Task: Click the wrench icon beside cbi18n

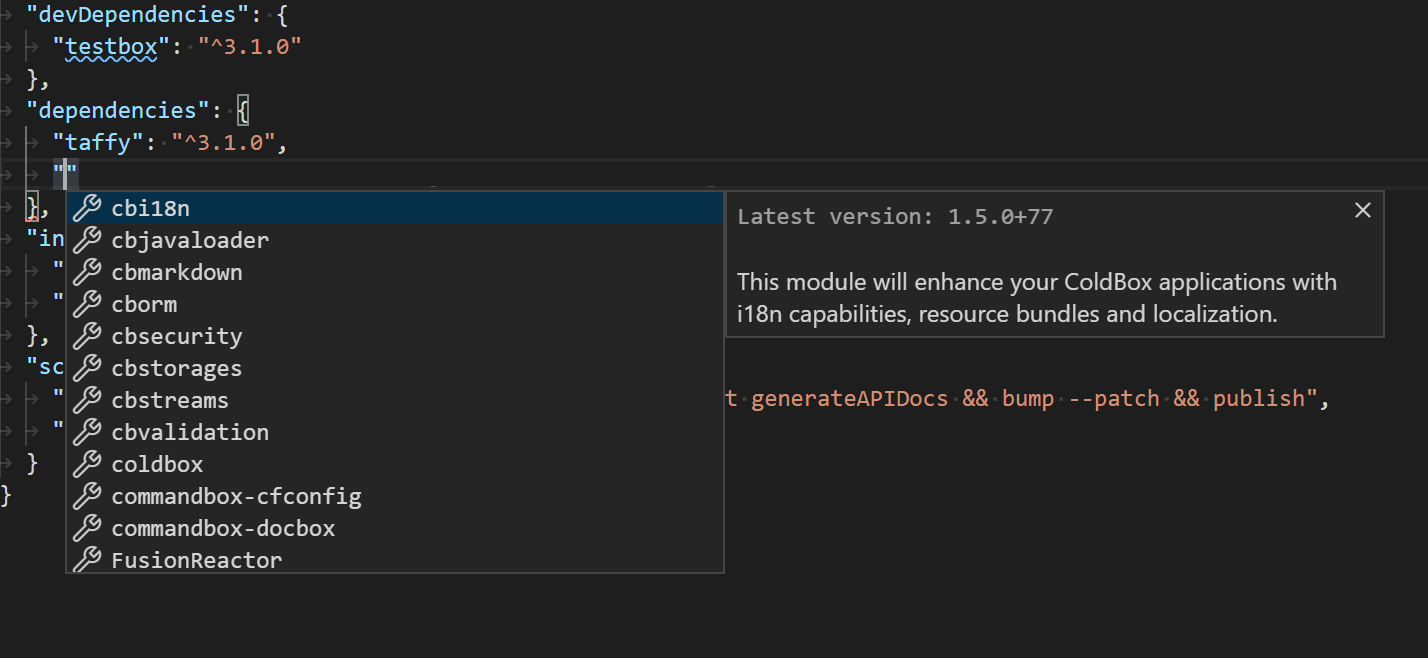Action: point(88,208)
